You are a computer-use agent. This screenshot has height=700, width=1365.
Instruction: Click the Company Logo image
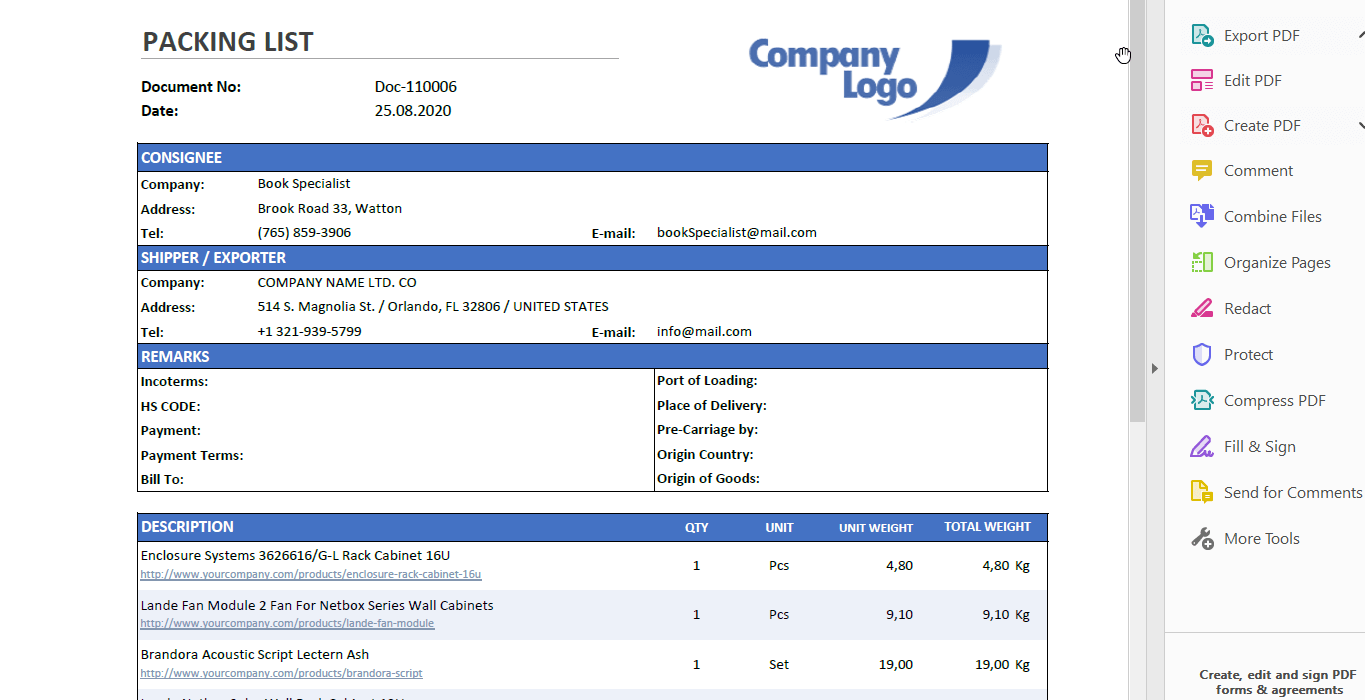click(875, 78)
